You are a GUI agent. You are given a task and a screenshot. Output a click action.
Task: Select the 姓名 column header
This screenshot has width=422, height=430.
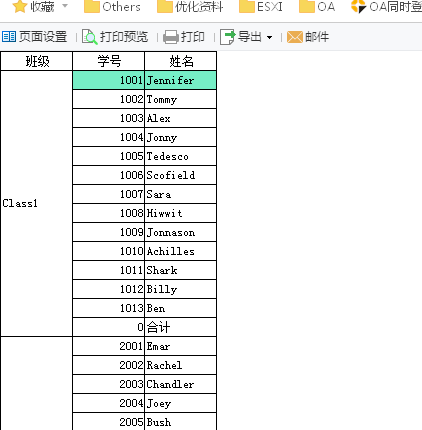pyautogui.click(x=181, y=61)
